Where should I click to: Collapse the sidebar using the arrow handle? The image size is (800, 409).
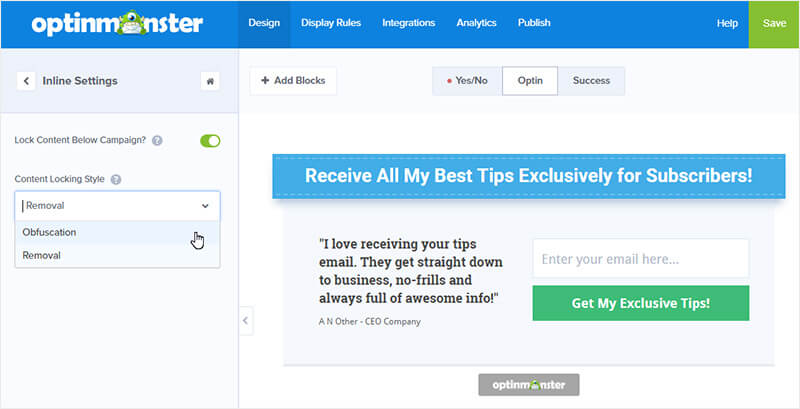(x=245, y=321)
